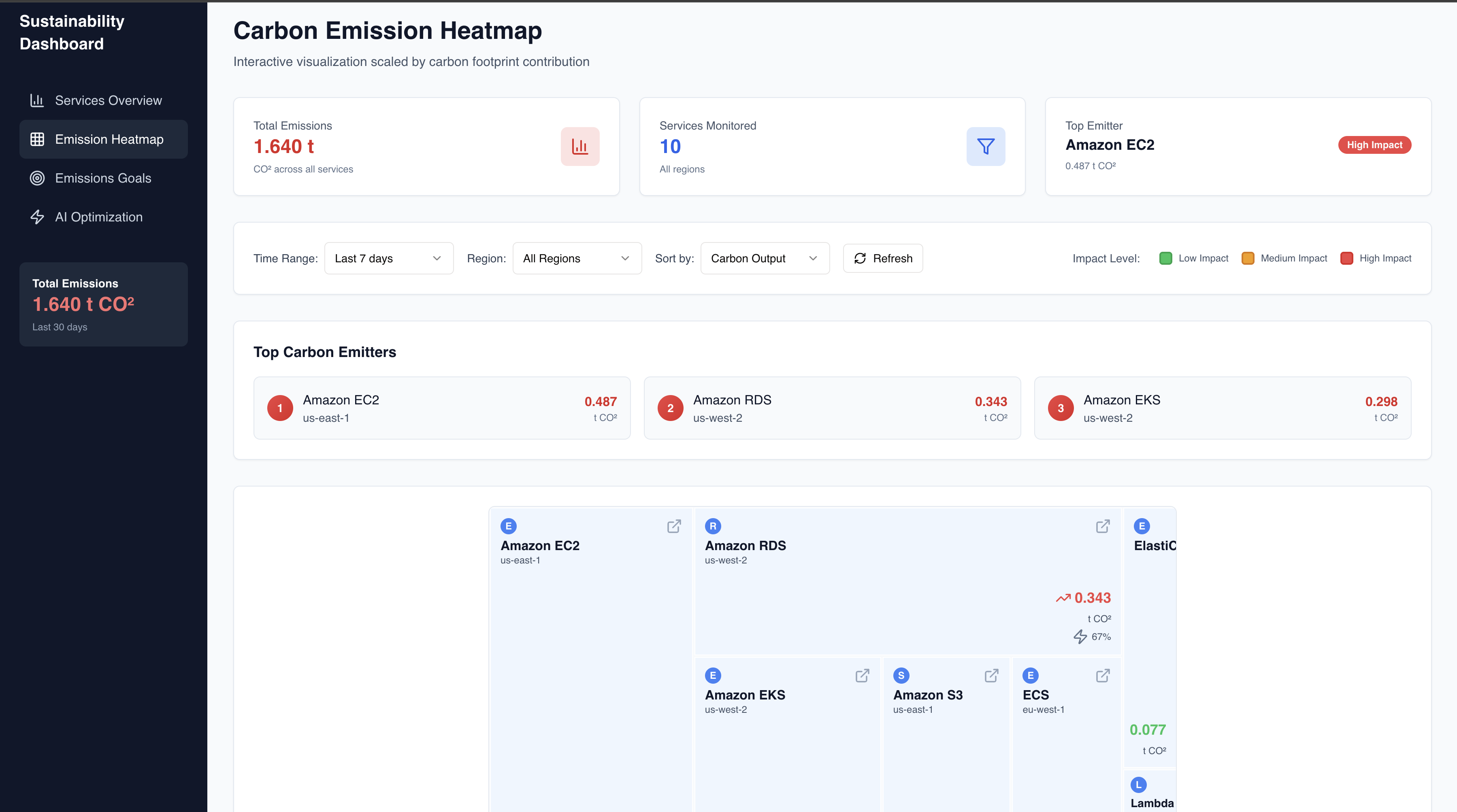Open the Sort by Carbon Output dropdown

point(765,258)
